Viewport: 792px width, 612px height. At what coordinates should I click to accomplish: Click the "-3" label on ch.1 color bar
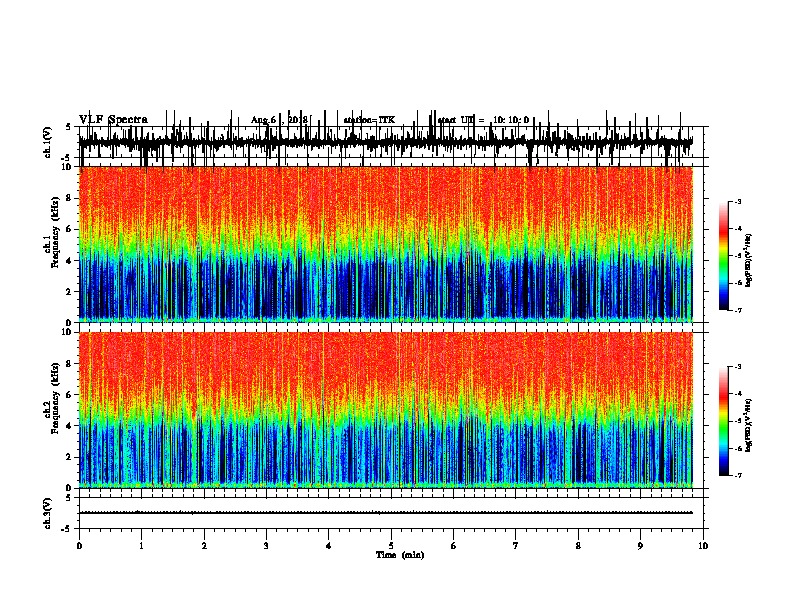click(737, 202)
